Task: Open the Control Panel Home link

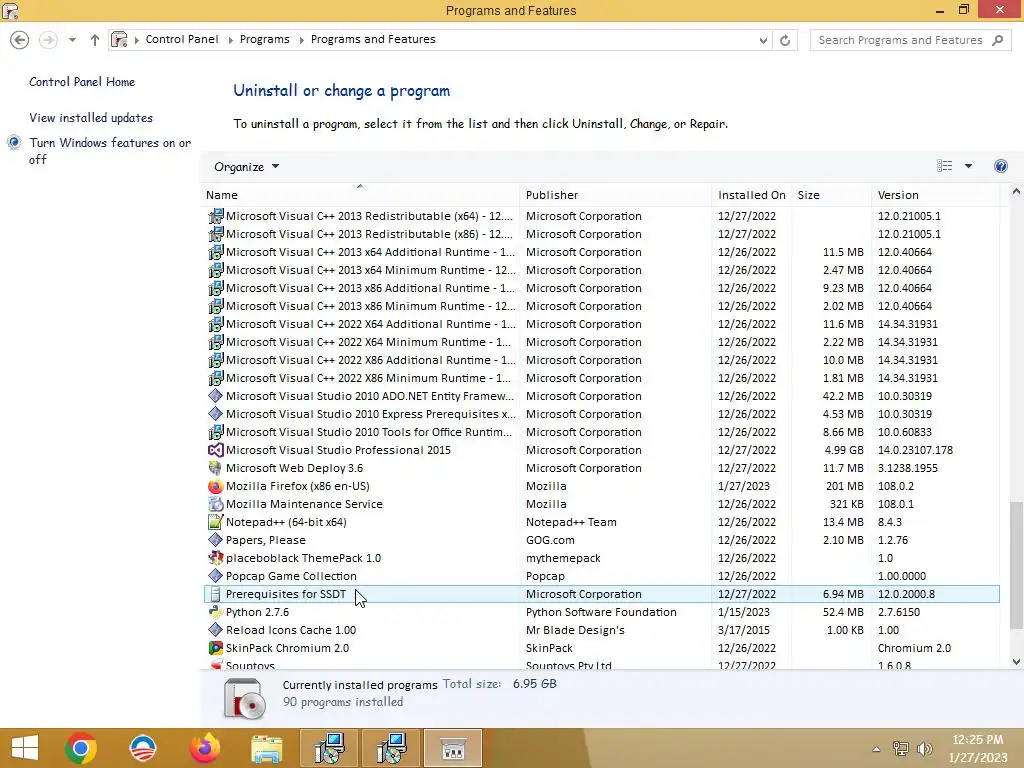Action: click(x=82, y=82)
